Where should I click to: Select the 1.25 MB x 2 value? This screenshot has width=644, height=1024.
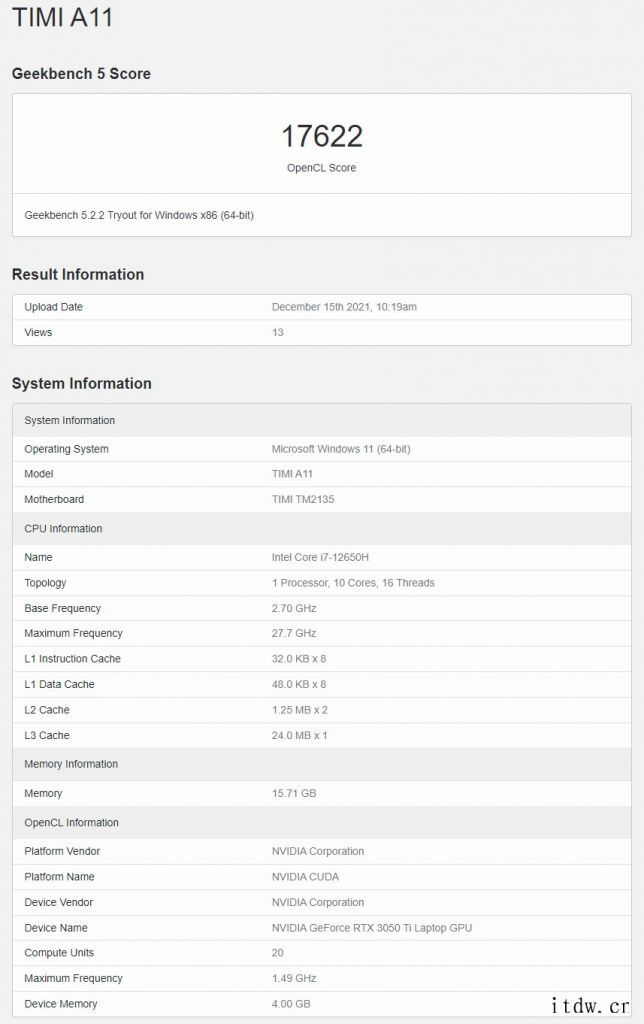point(300,710)
